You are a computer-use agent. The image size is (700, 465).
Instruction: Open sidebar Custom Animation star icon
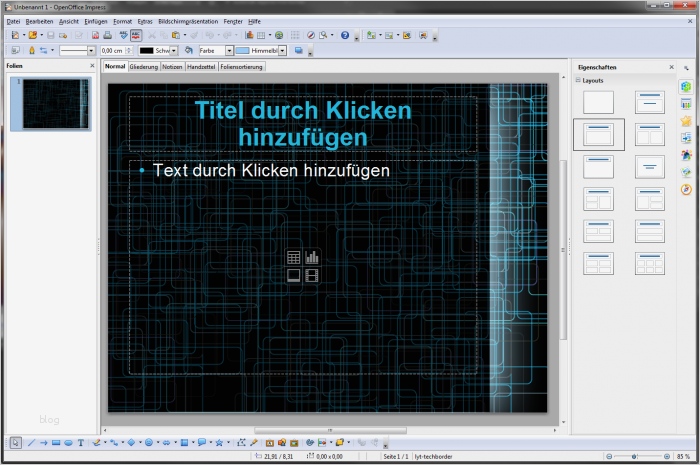[x=686, y=120]
